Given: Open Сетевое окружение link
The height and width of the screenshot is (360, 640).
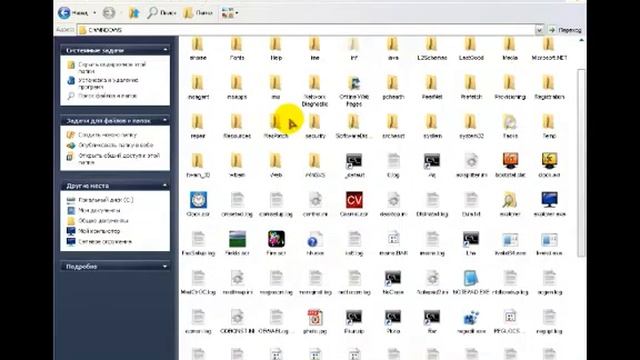Looking at the screenshot, I should (x=105, y=242).
